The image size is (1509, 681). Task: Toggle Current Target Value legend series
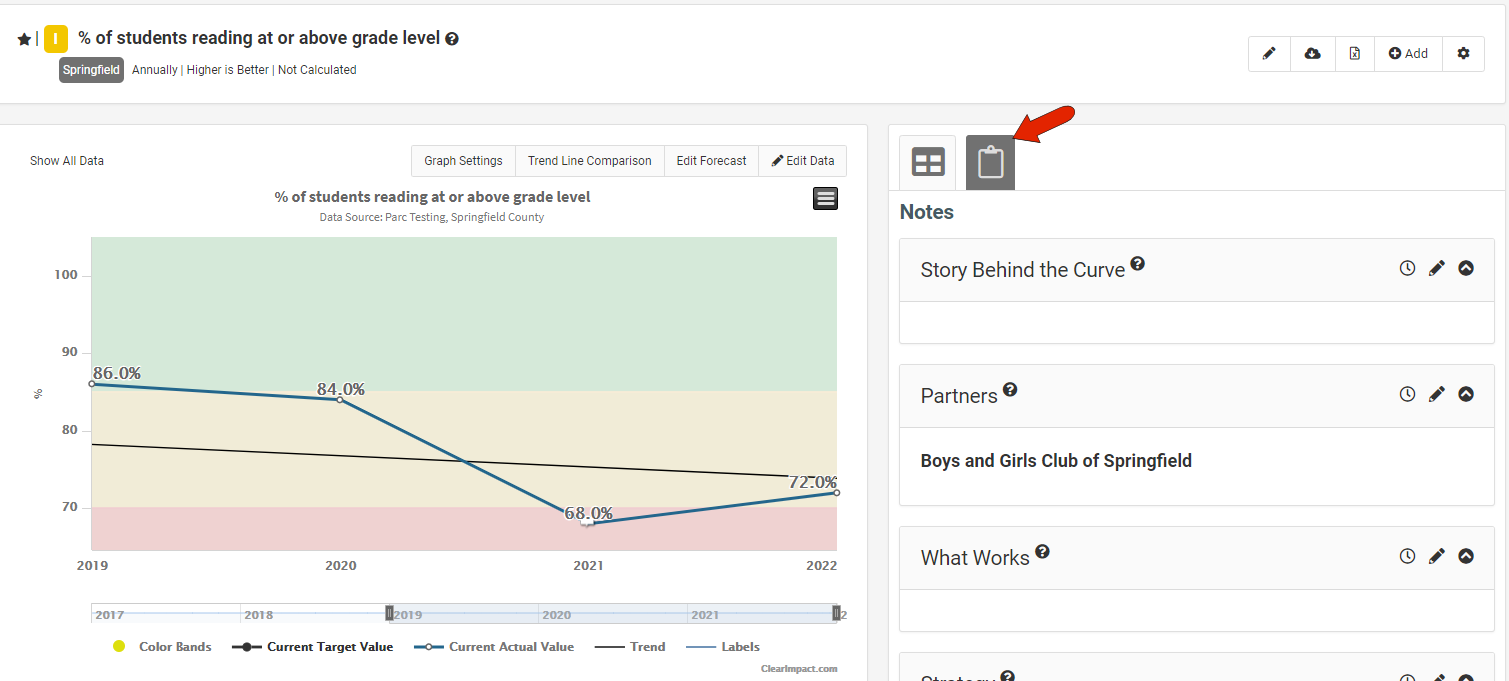(x=313, y=647)
